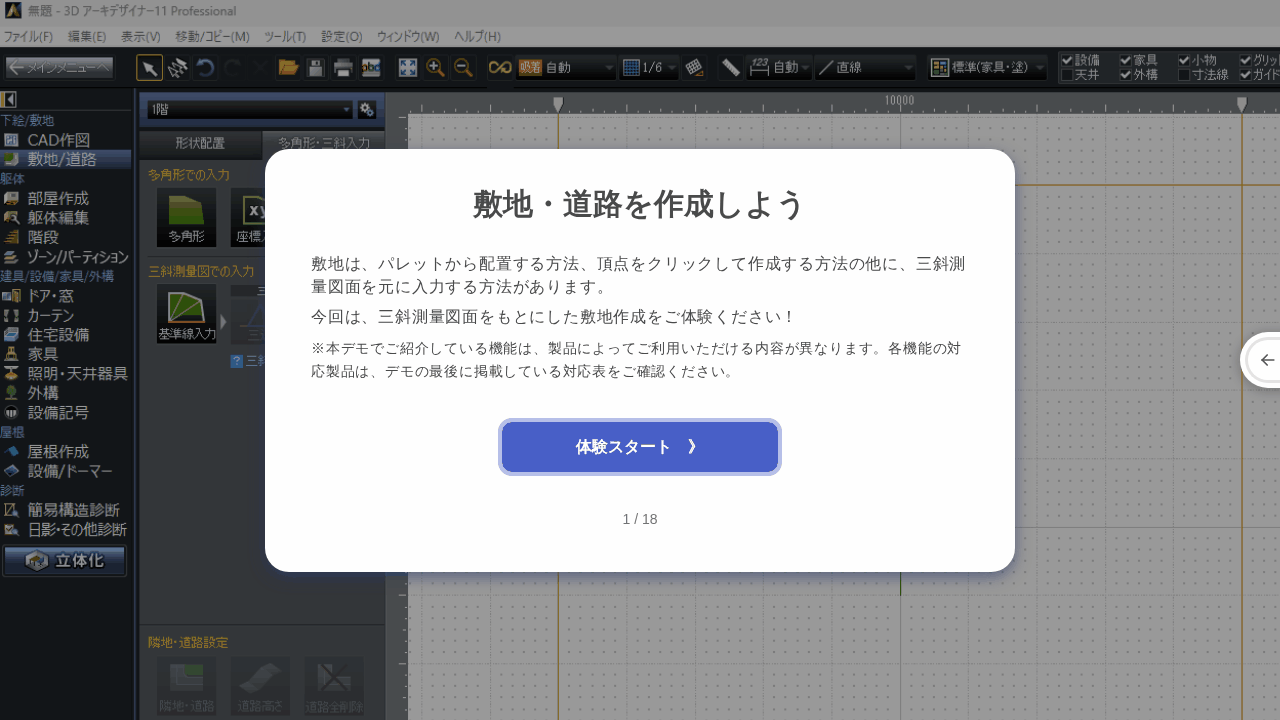Open the 吸着 自動 snap dropdown
This screenshot has width=1280, height=720.
point(567,68)
